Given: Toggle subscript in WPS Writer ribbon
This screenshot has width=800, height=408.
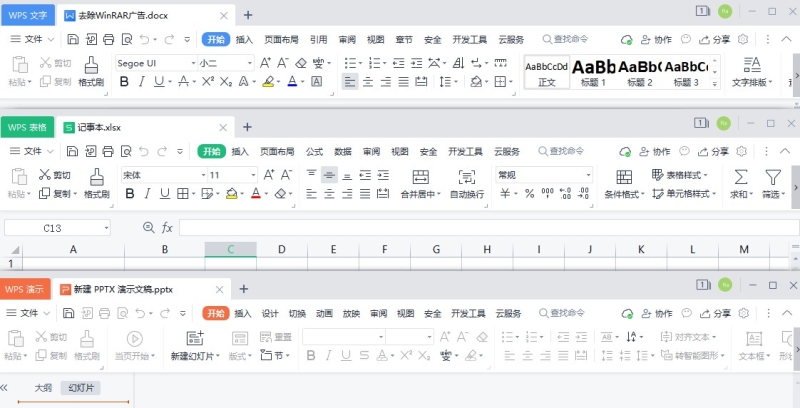Looking at the screenshot, I should (x=226, y=82).
